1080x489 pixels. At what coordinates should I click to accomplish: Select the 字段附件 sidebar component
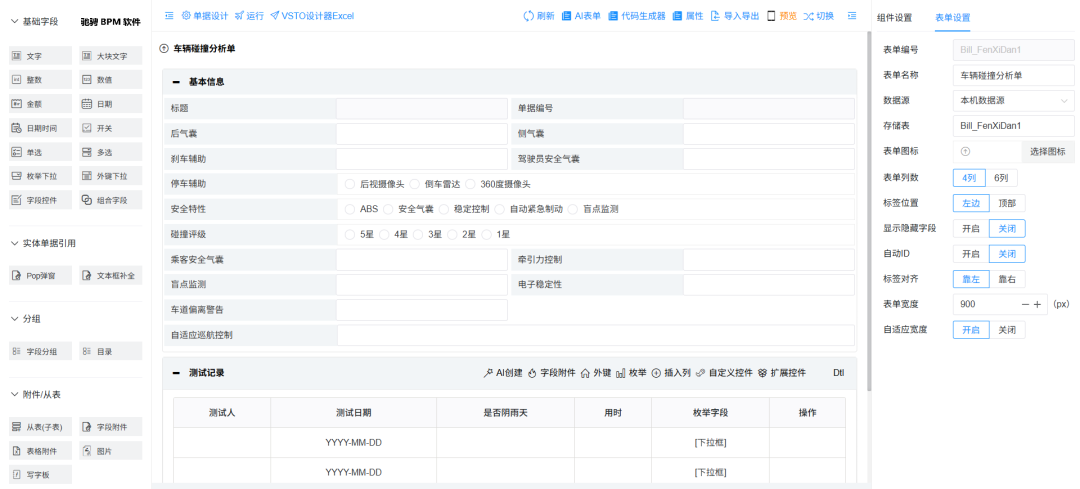(110, 427)
